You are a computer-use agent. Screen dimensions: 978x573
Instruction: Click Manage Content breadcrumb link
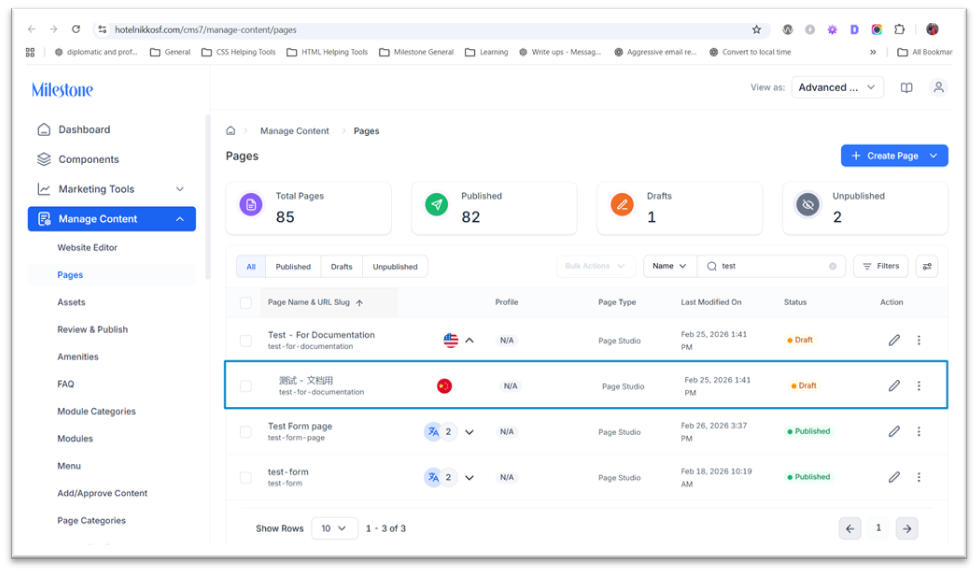click(294, 131)
